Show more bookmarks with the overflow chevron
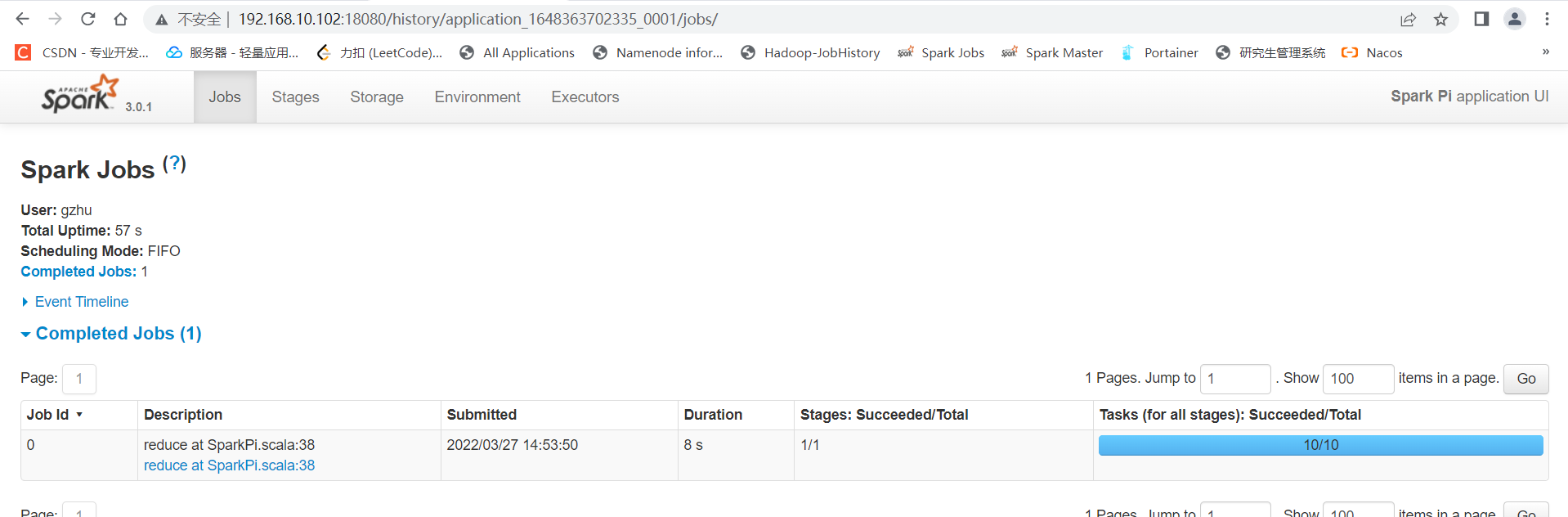The image size is (1568, 517). coord(1545,52)
